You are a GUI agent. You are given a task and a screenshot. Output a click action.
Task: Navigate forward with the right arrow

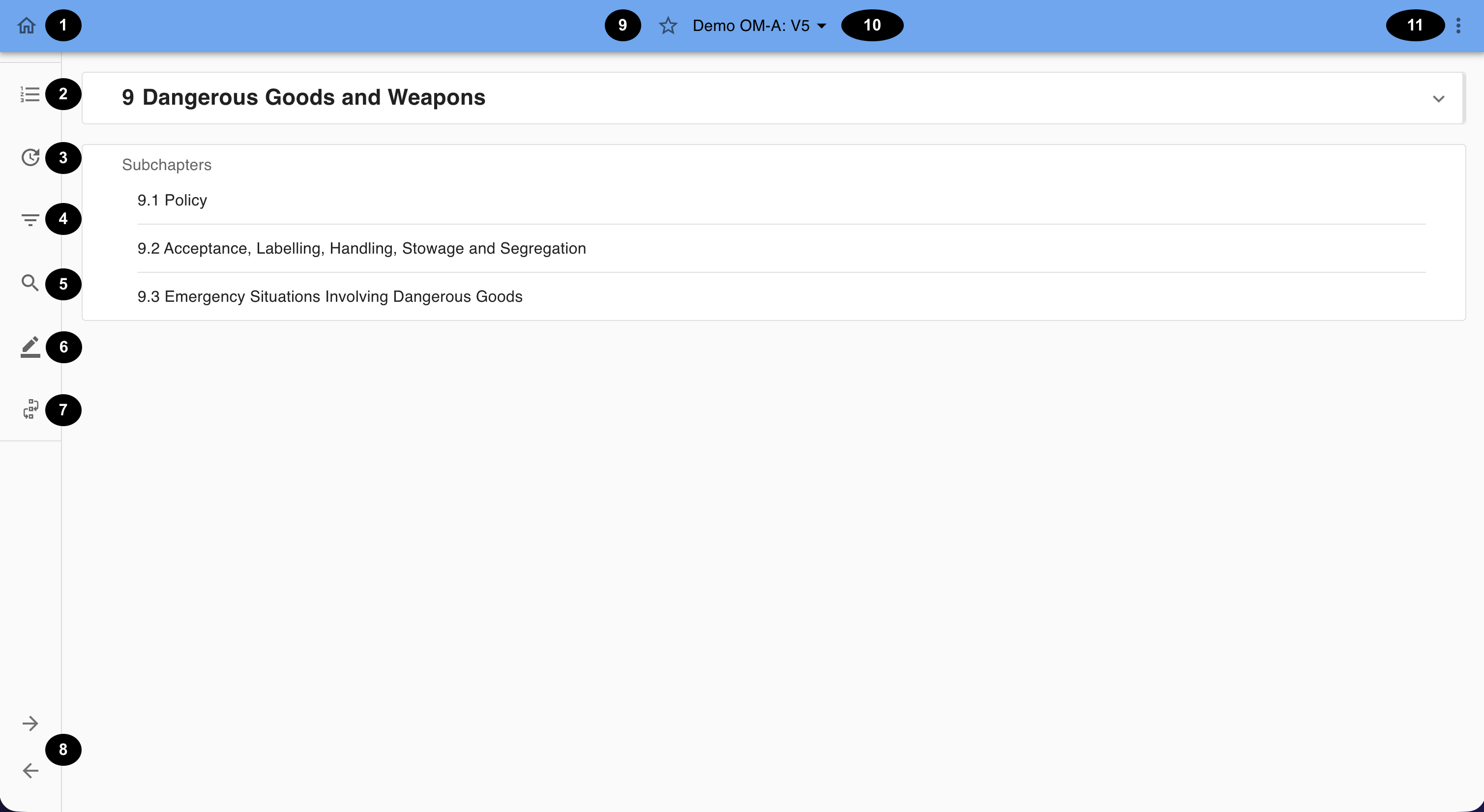pyautogui.click(x=30, y=724)
